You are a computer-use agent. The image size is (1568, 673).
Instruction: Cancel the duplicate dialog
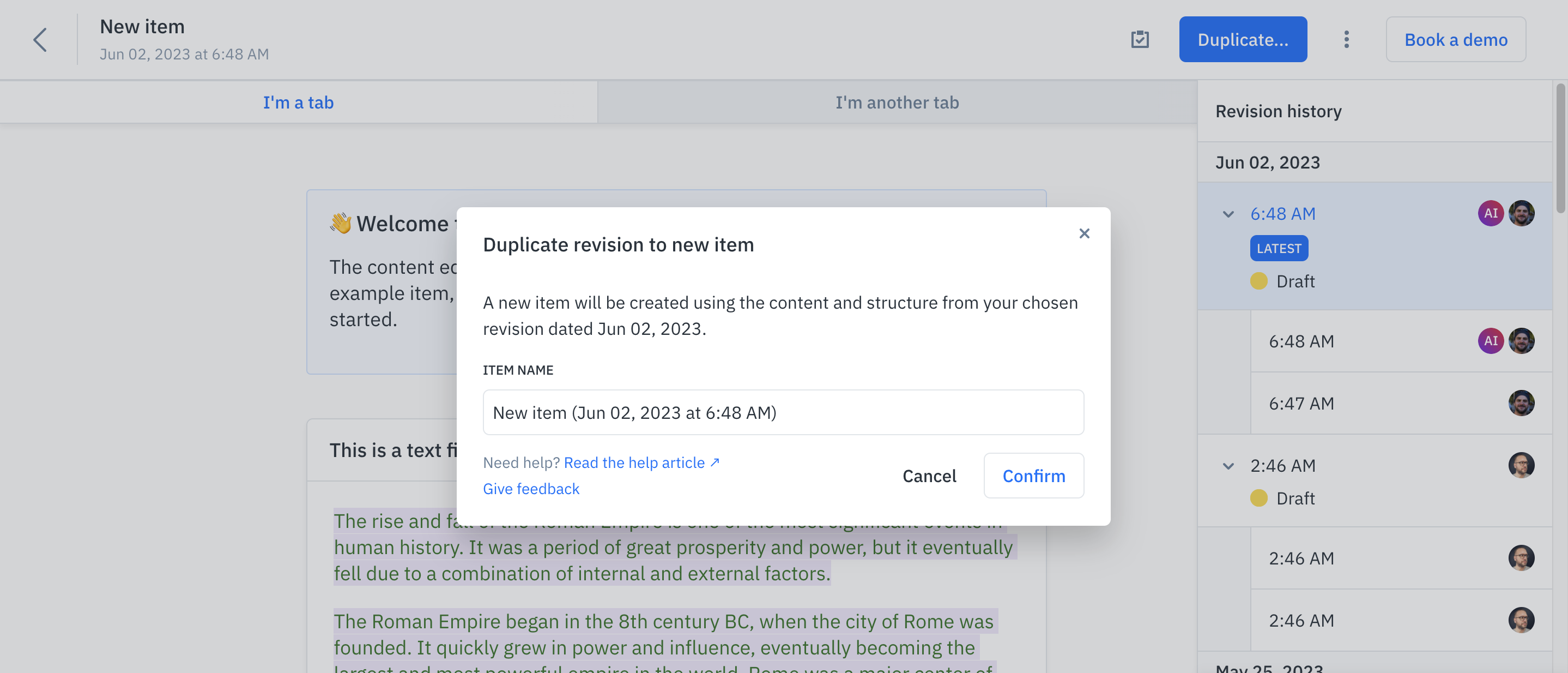(929, 476)
